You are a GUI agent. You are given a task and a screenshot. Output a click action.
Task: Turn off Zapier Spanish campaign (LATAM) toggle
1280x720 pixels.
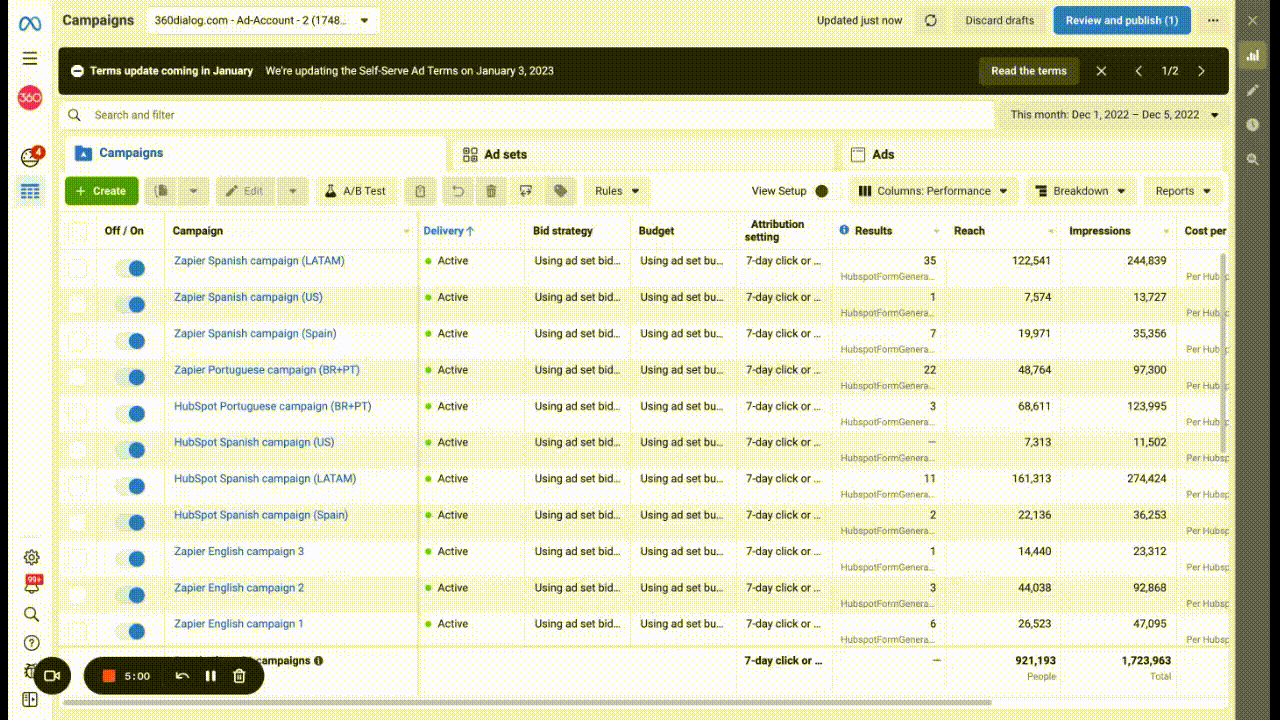tap(130, 268)
